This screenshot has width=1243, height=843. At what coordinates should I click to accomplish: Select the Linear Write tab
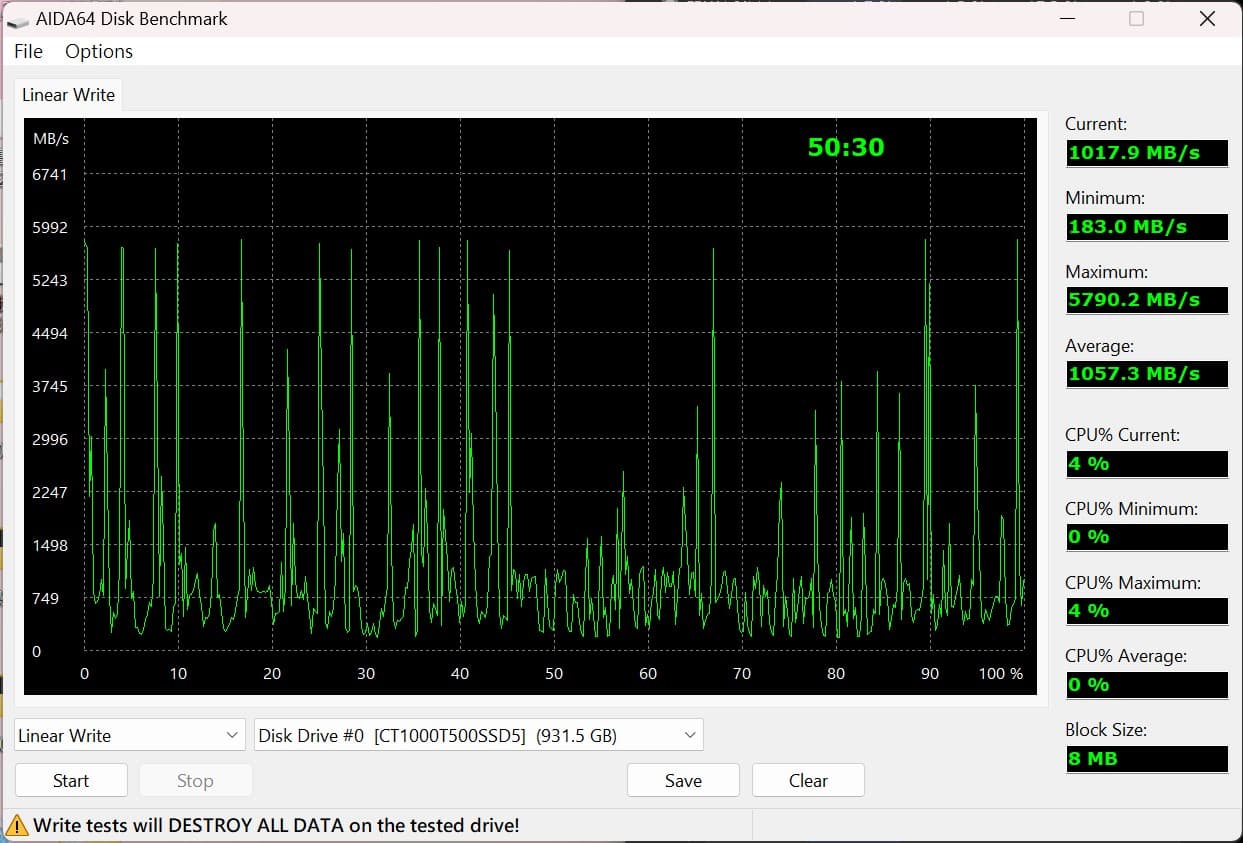68,95
